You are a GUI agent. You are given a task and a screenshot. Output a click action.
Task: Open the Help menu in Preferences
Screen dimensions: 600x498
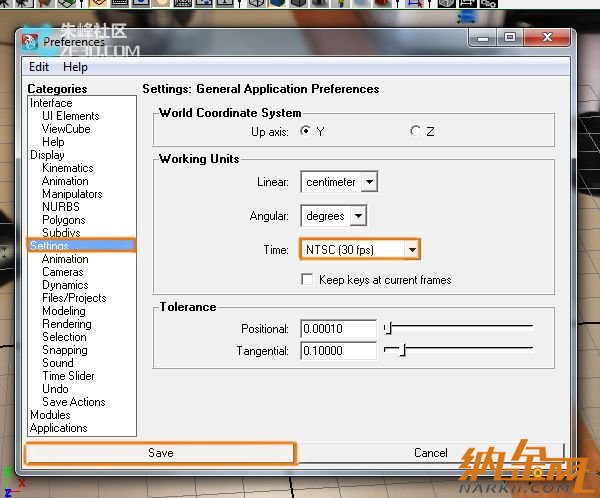[75, 67]
